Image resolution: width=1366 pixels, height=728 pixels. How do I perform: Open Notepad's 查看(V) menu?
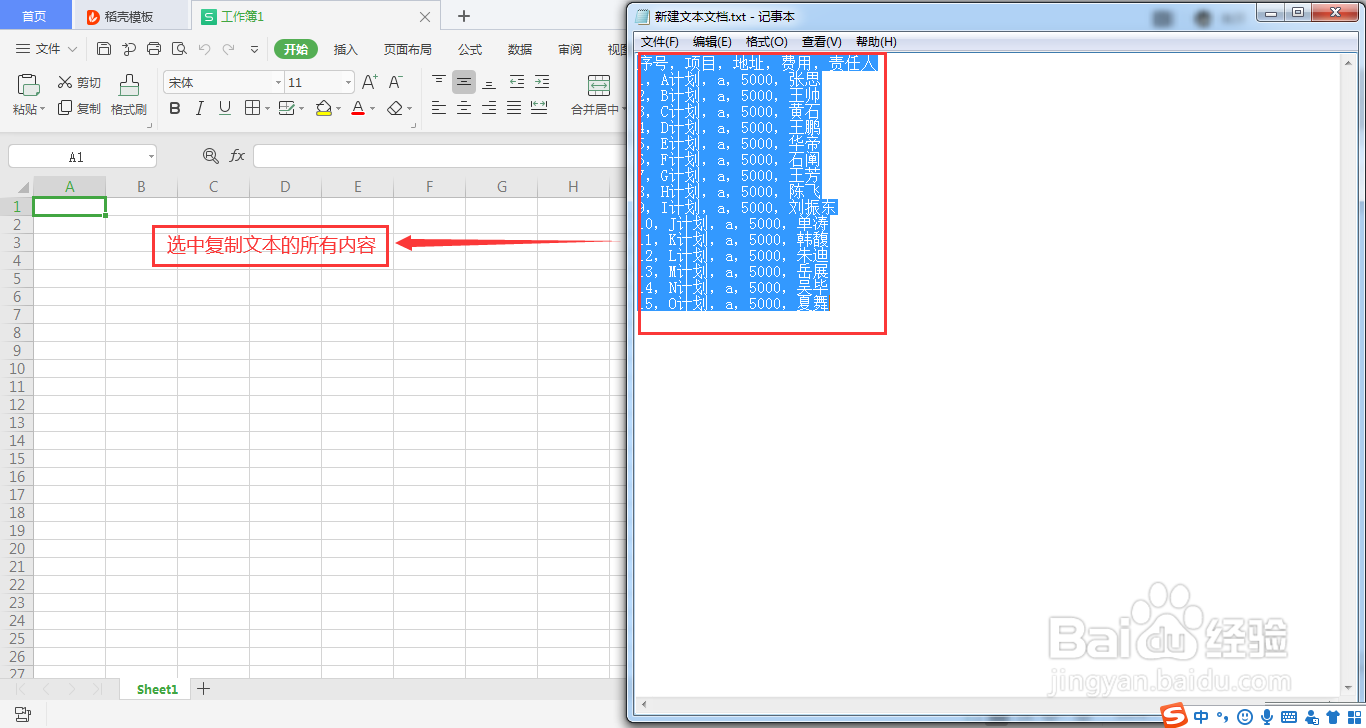tap(821, 41)
